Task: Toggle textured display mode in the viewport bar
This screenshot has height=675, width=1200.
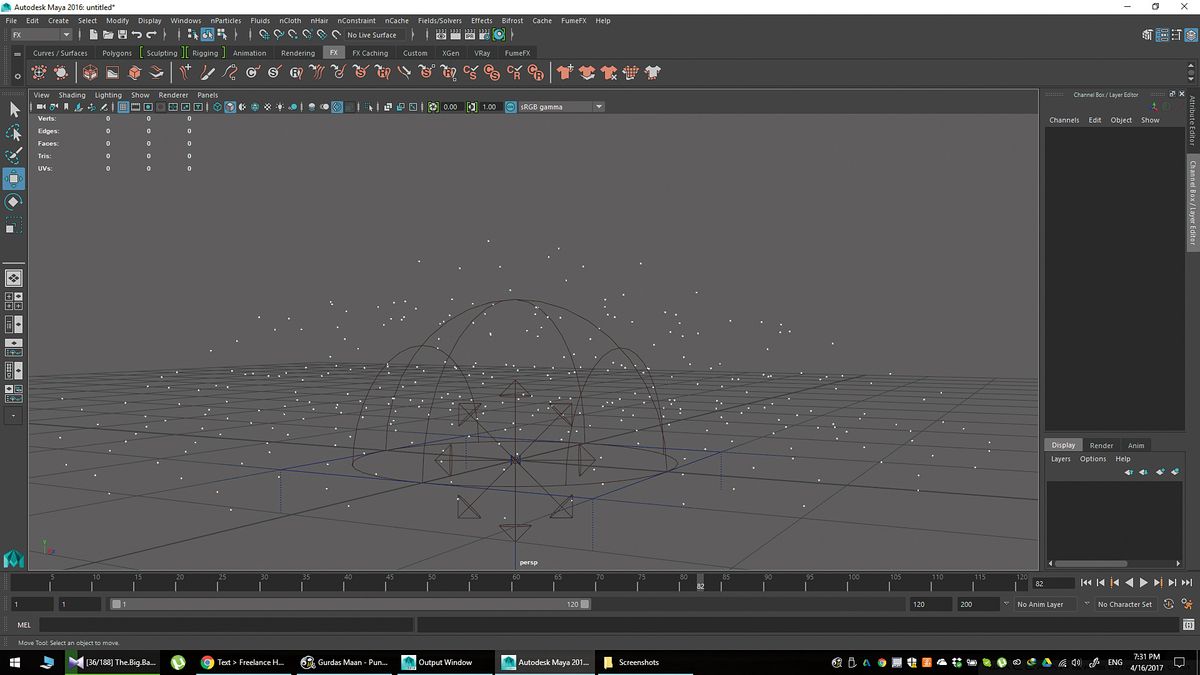Action: 255,107
